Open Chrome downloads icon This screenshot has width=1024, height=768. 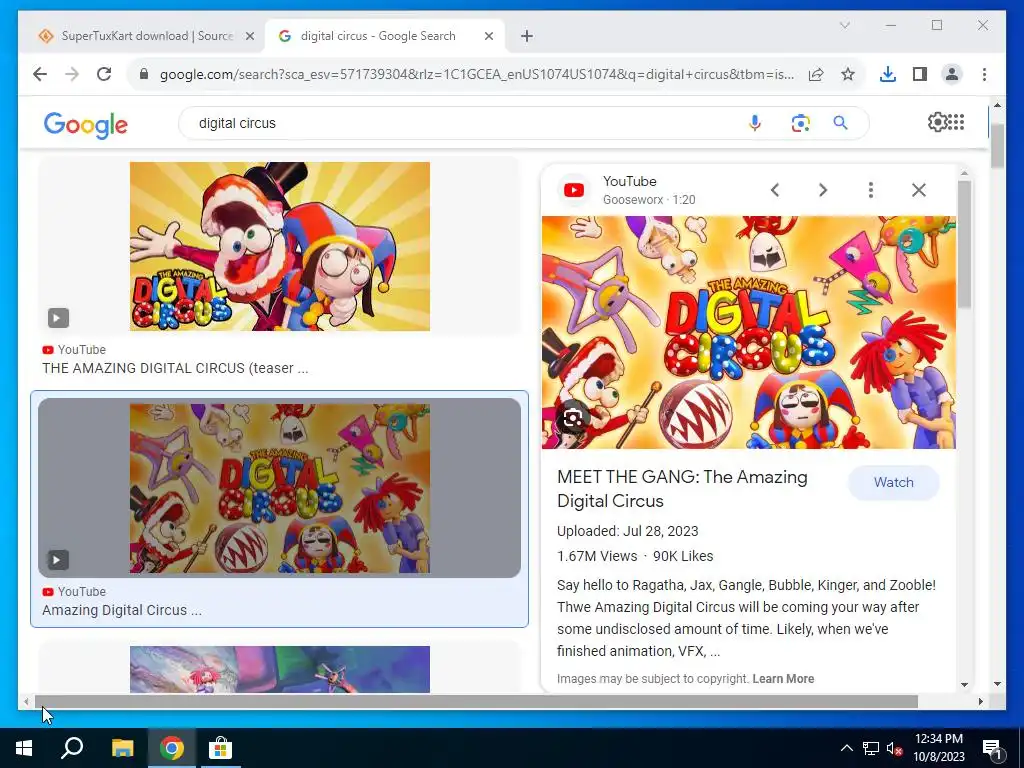click(x=888, y=74)
